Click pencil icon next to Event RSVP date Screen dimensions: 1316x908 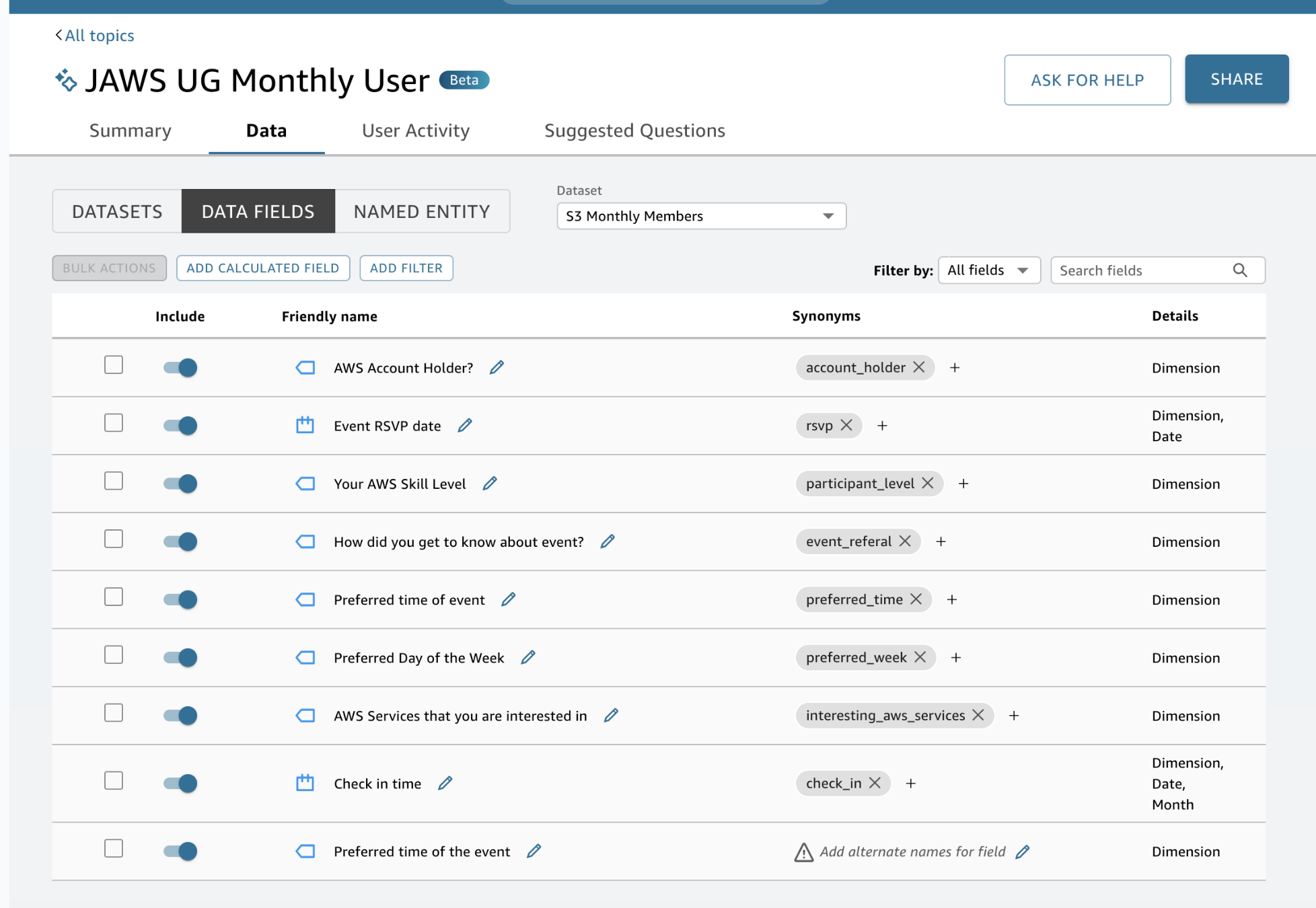point(465,425)
